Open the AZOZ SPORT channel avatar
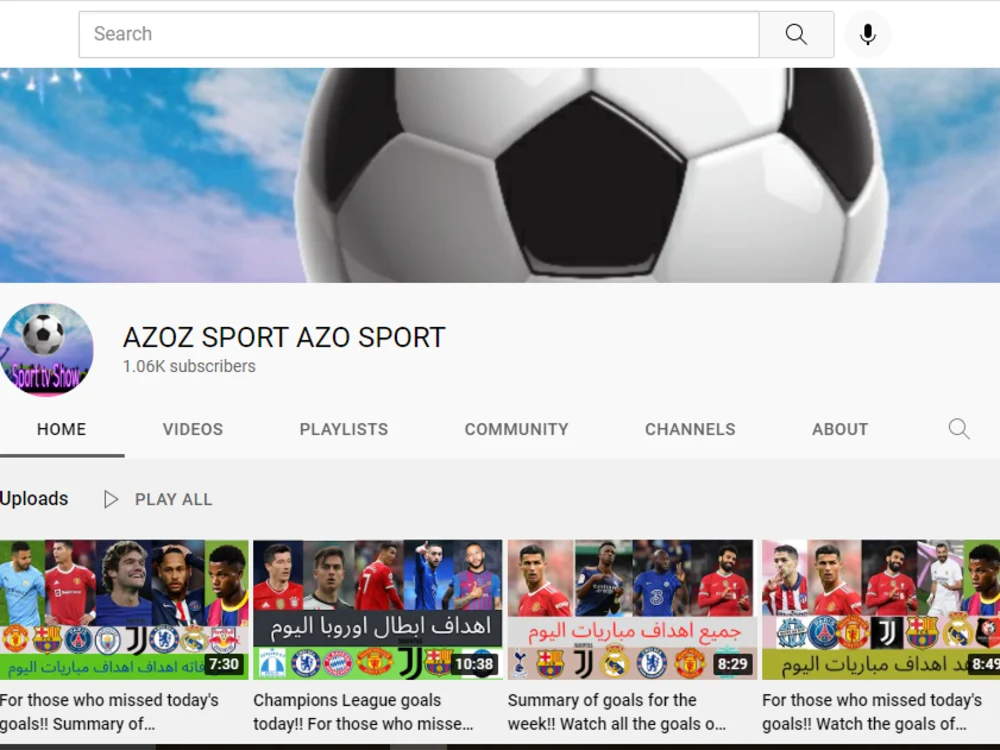The height and width of the screenshot is (750, 1000). (x=47, y=349)
